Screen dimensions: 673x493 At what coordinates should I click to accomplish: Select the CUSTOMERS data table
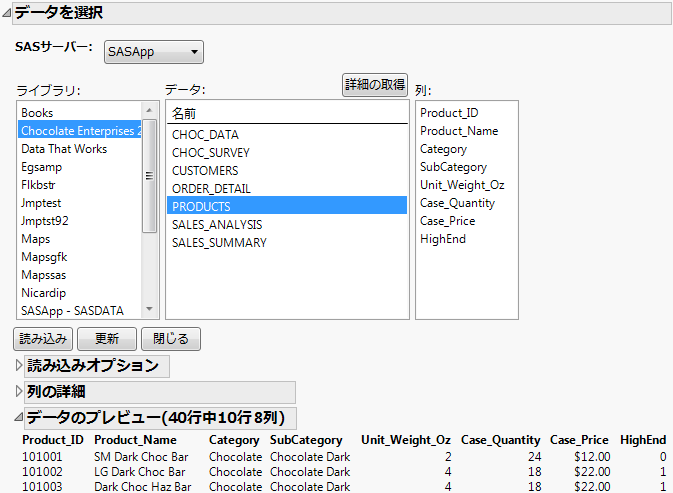coord(205,171)
